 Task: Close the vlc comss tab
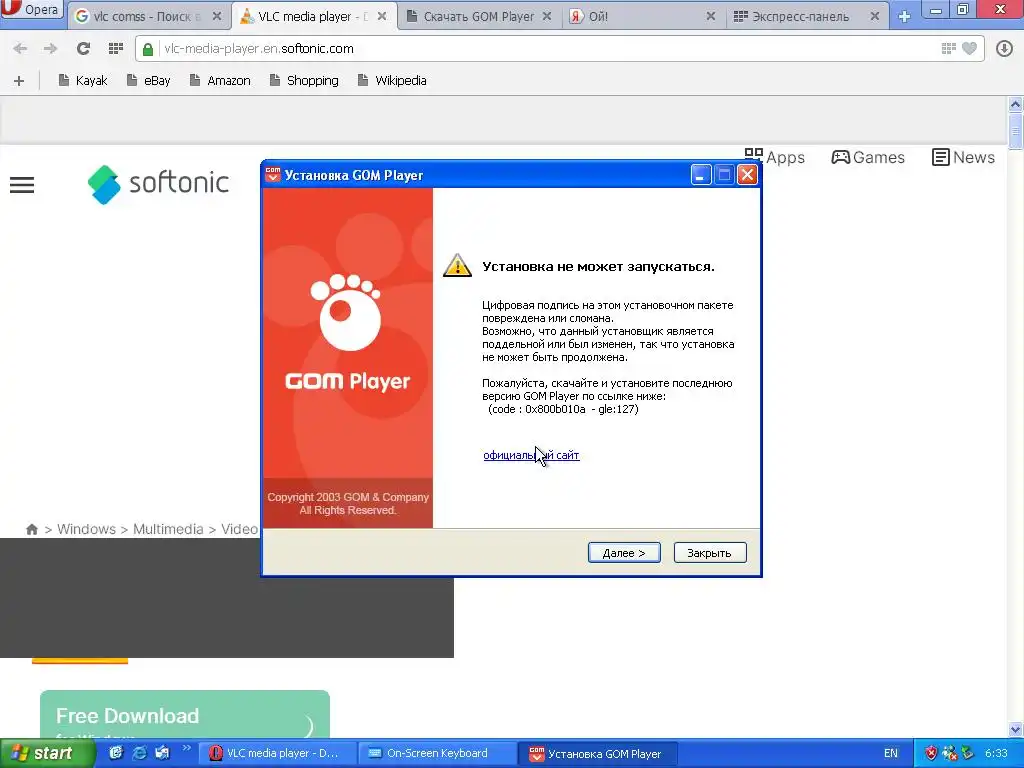(x=217, y=16)
